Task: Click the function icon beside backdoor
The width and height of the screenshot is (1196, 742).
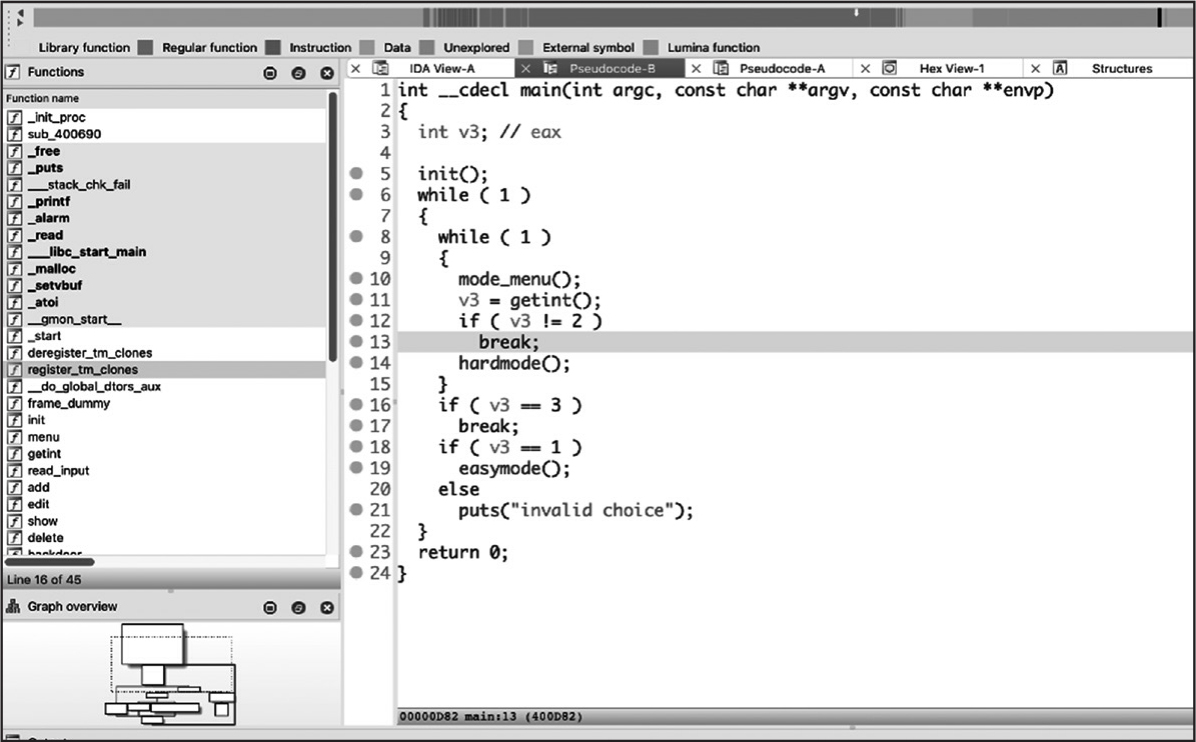Action: (x=14, y=553)
